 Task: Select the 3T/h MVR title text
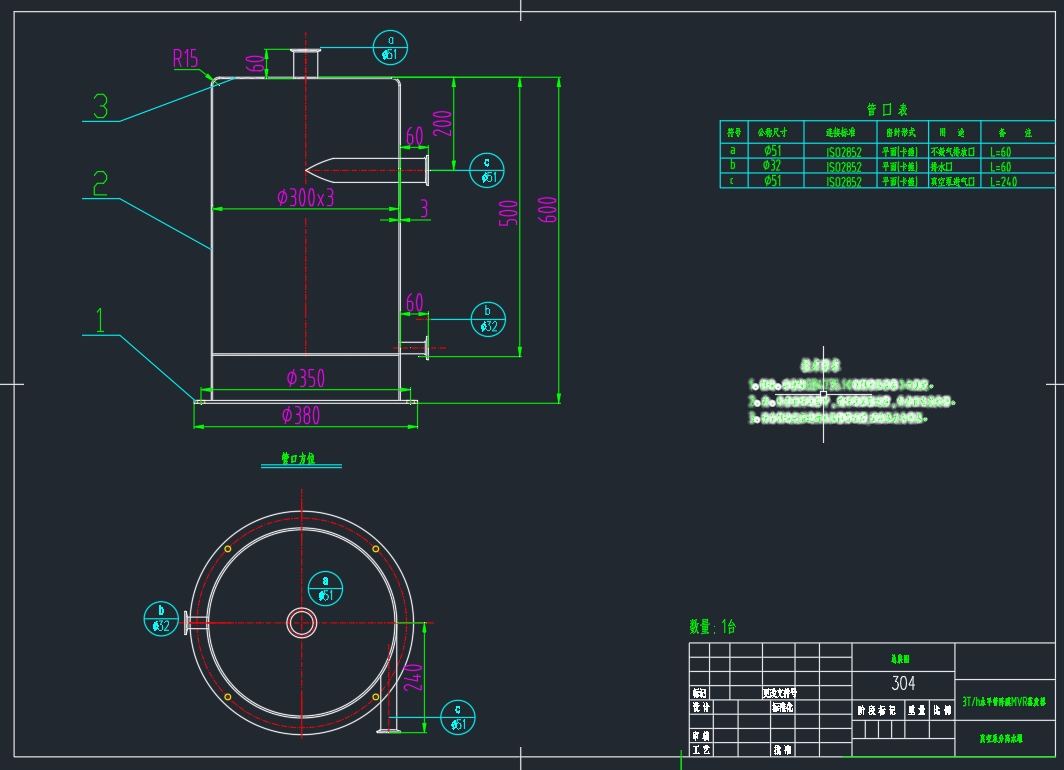(x=1004, y=702)
